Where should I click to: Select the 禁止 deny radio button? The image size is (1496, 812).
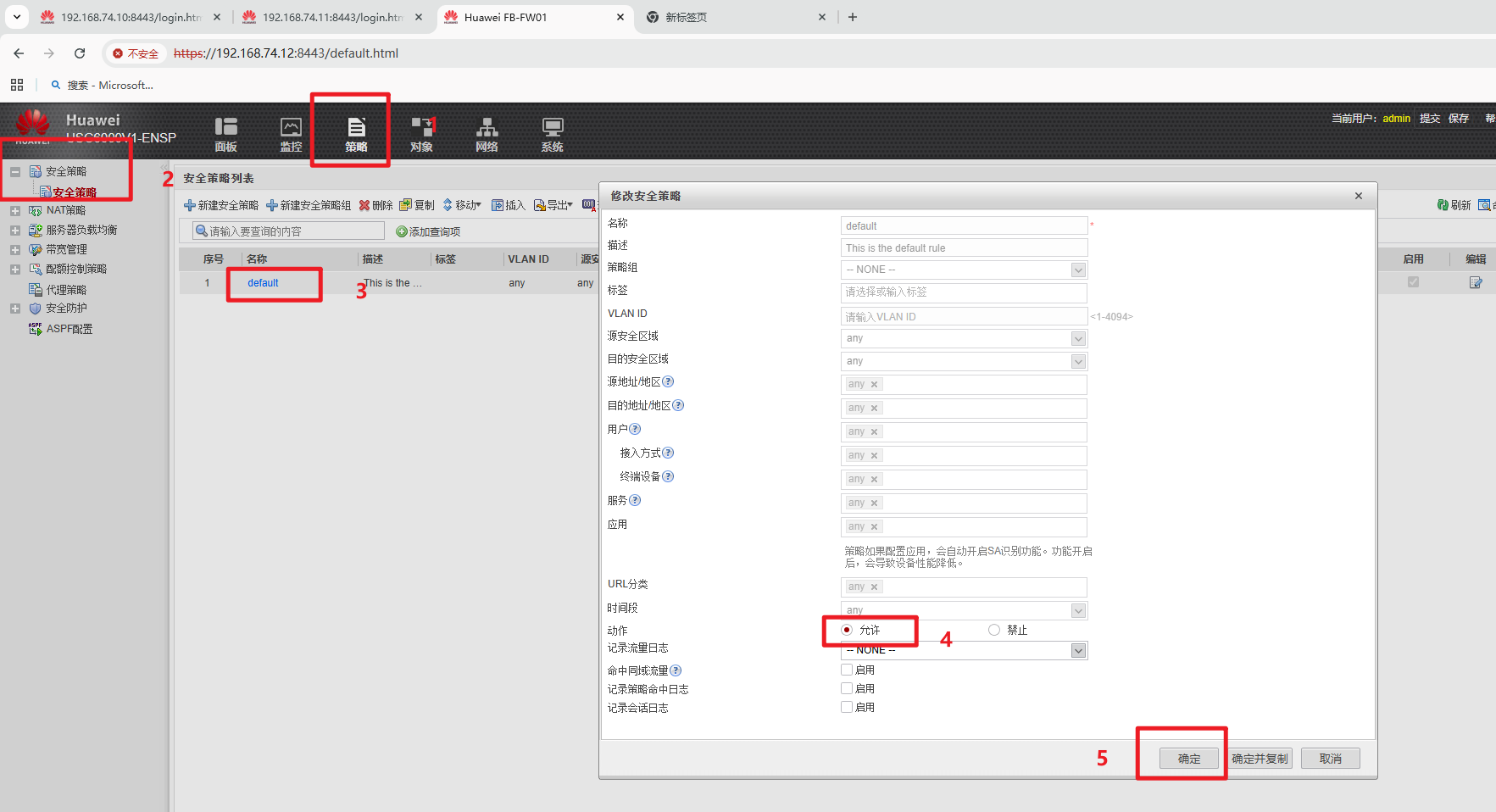994,630
